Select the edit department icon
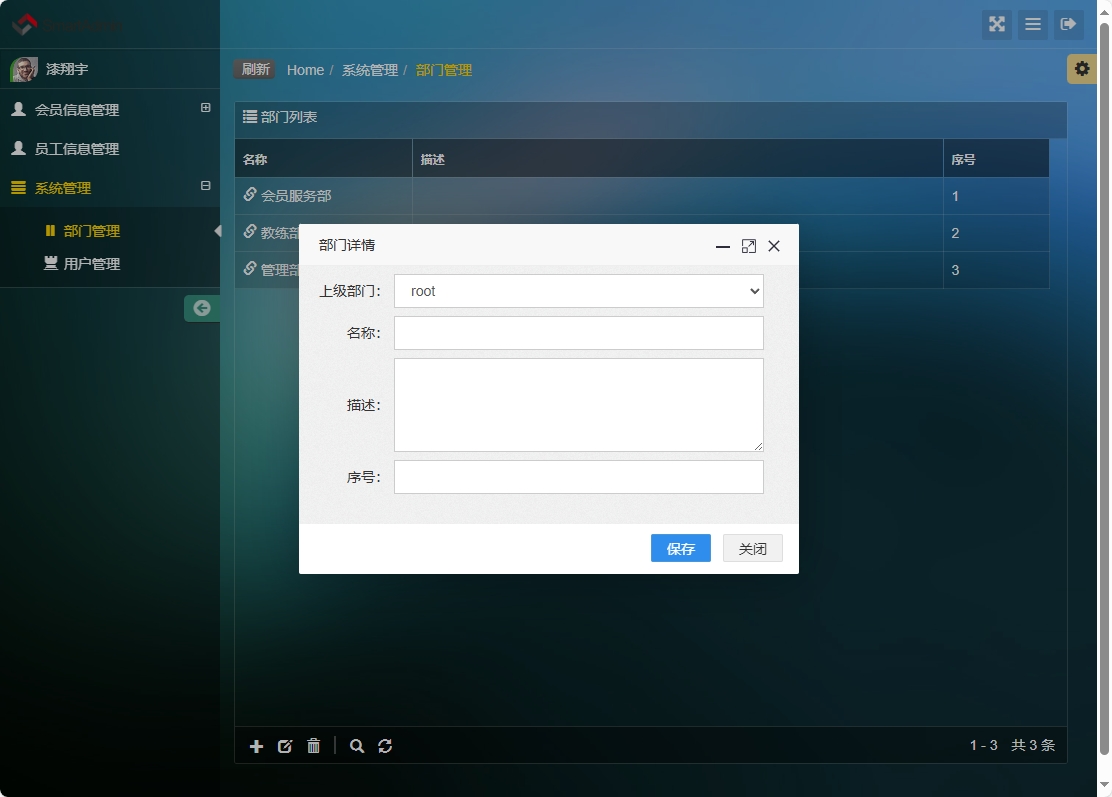1112x797 pixels. coord(285,745)
